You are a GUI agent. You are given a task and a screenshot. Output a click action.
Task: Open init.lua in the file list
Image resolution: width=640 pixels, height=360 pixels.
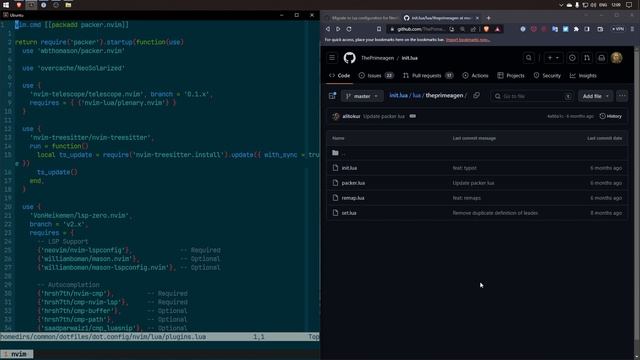click(x=349, y=168)
